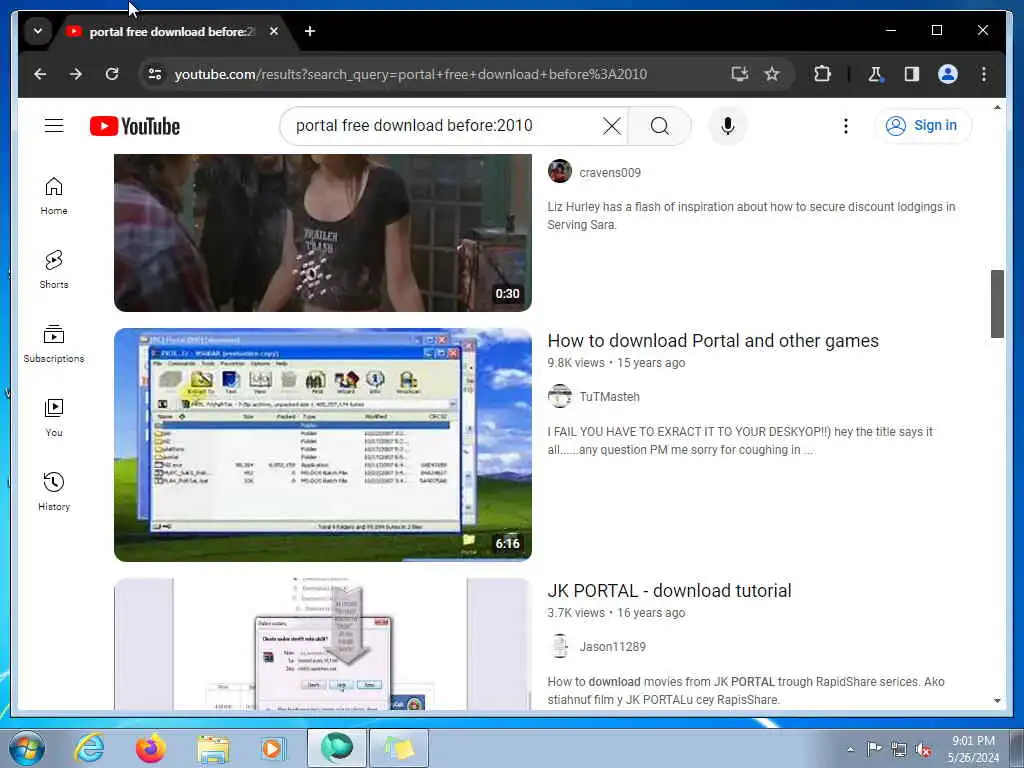Open the Chrome profile avatar
This screenshot has width=1024, height=768.
click(x=948, y=74)
